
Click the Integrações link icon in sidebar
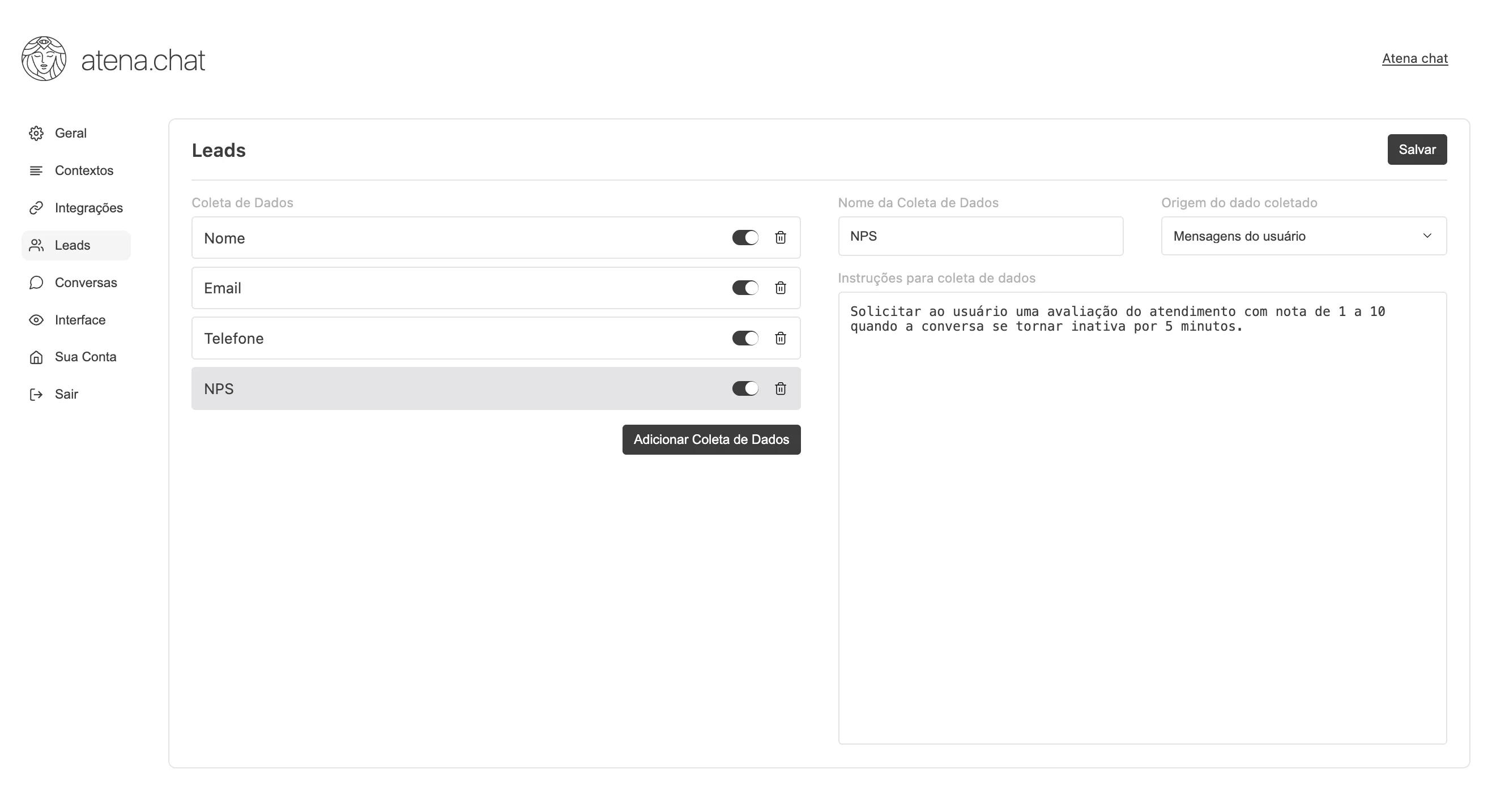pyautogui.click(x=36, y=208)
